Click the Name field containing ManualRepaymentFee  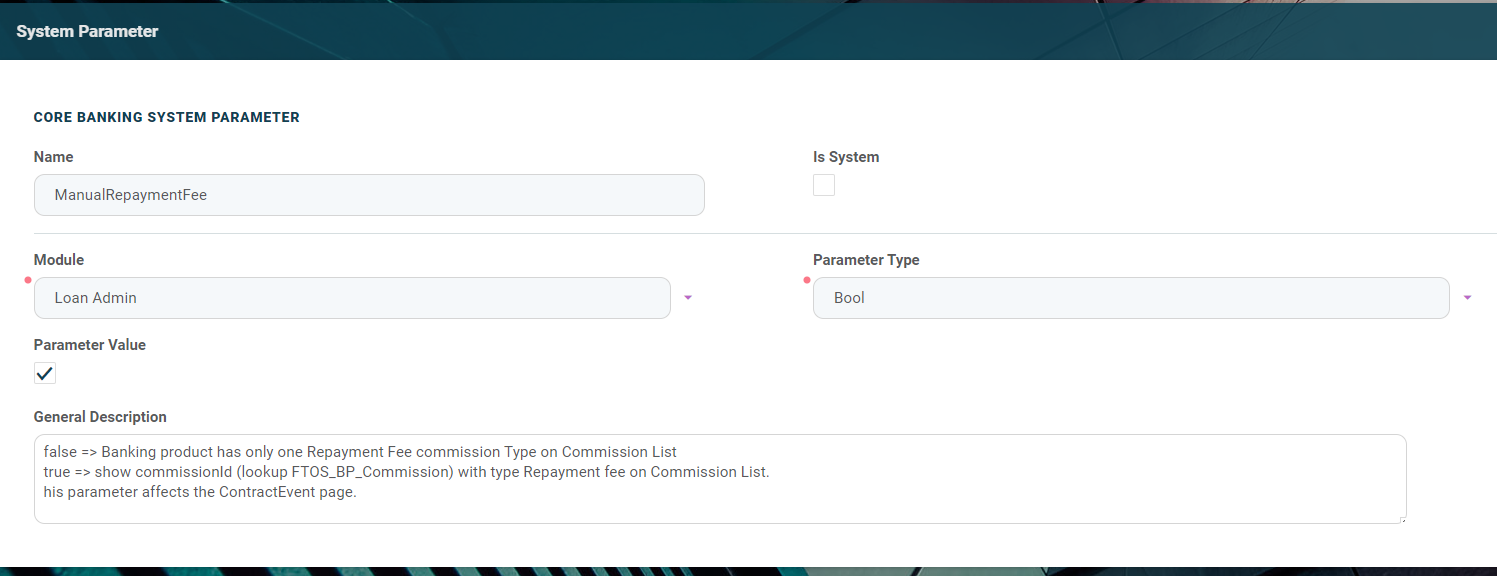click(368, 195)
